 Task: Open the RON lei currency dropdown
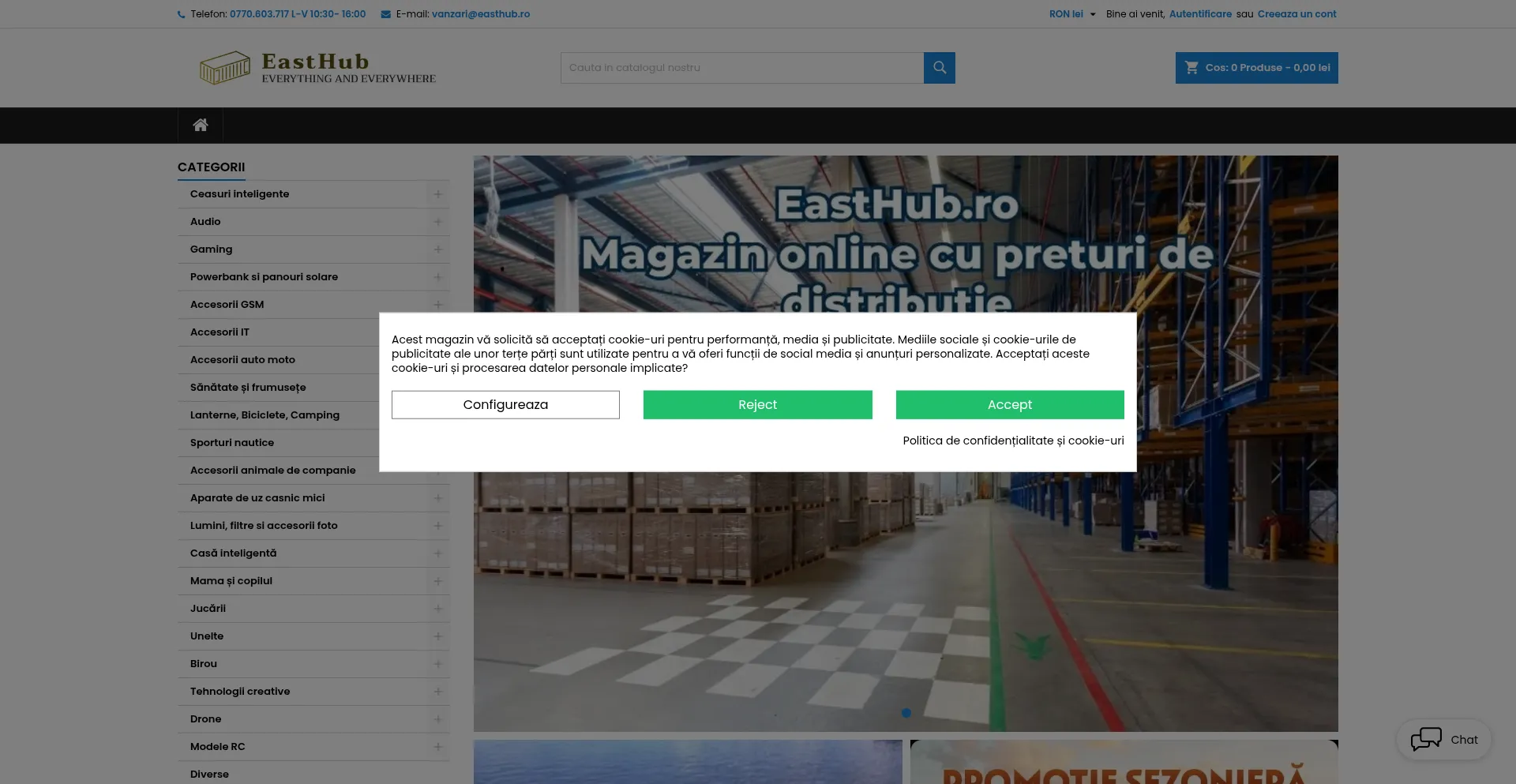1071,14
